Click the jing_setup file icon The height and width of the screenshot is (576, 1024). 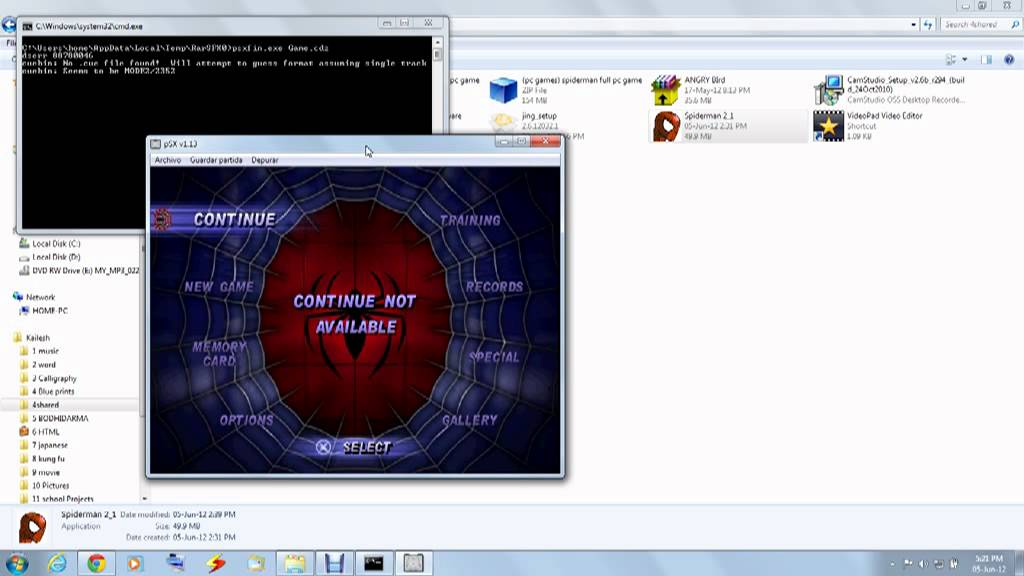click(503, 123)
